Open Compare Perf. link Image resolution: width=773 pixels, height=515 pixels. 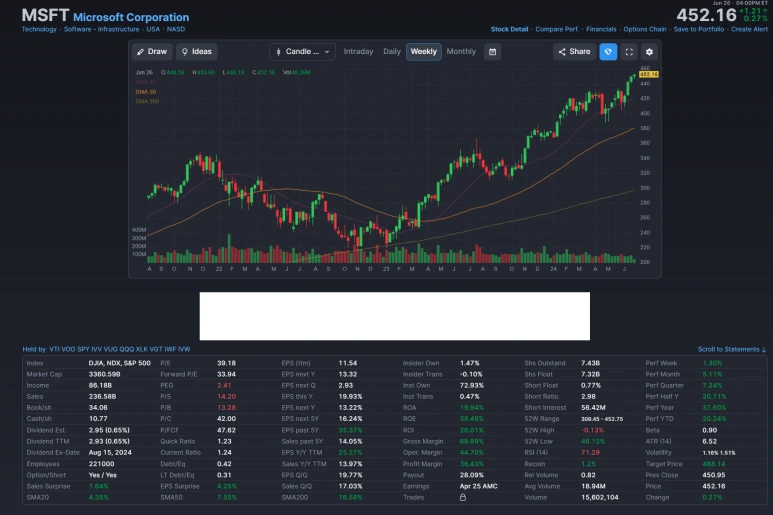pyautogui.click(x=557, y=29)
